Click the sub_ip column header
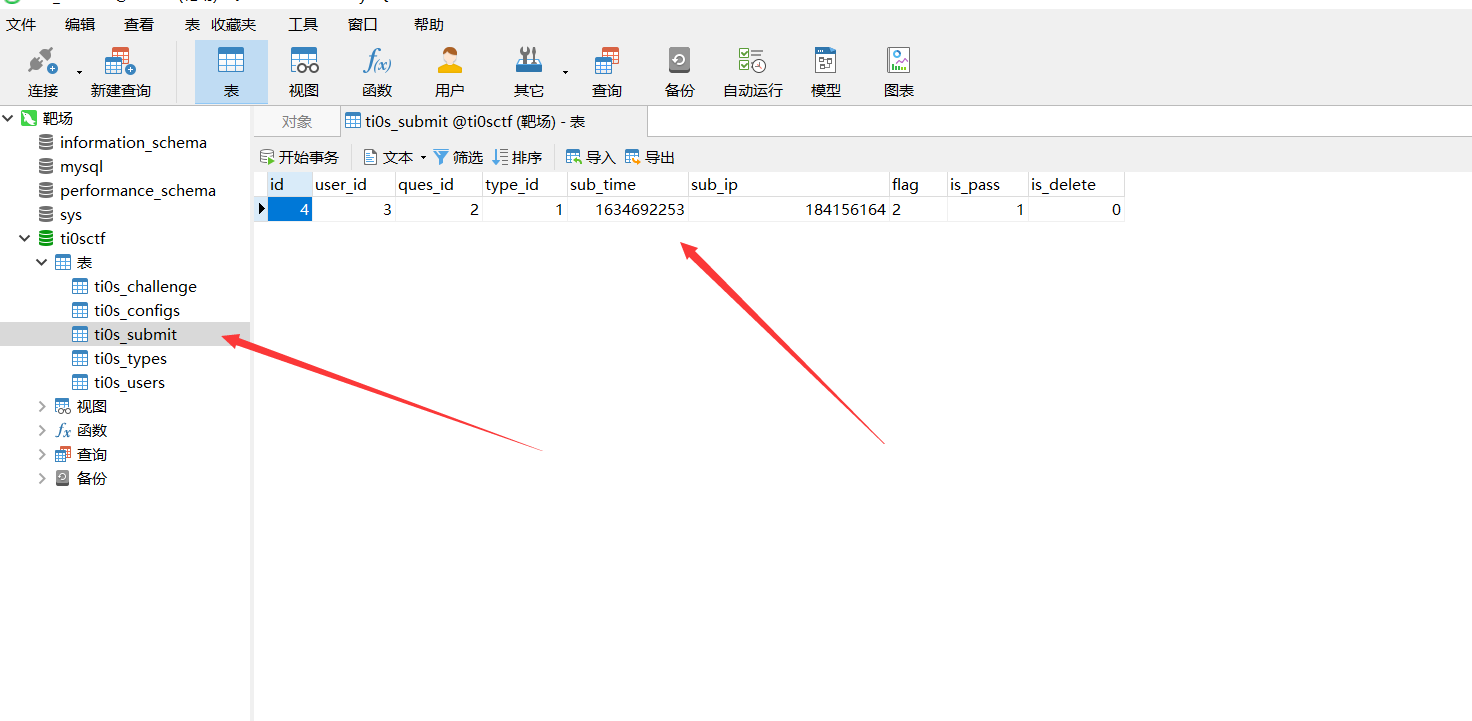 click(789, 185)
